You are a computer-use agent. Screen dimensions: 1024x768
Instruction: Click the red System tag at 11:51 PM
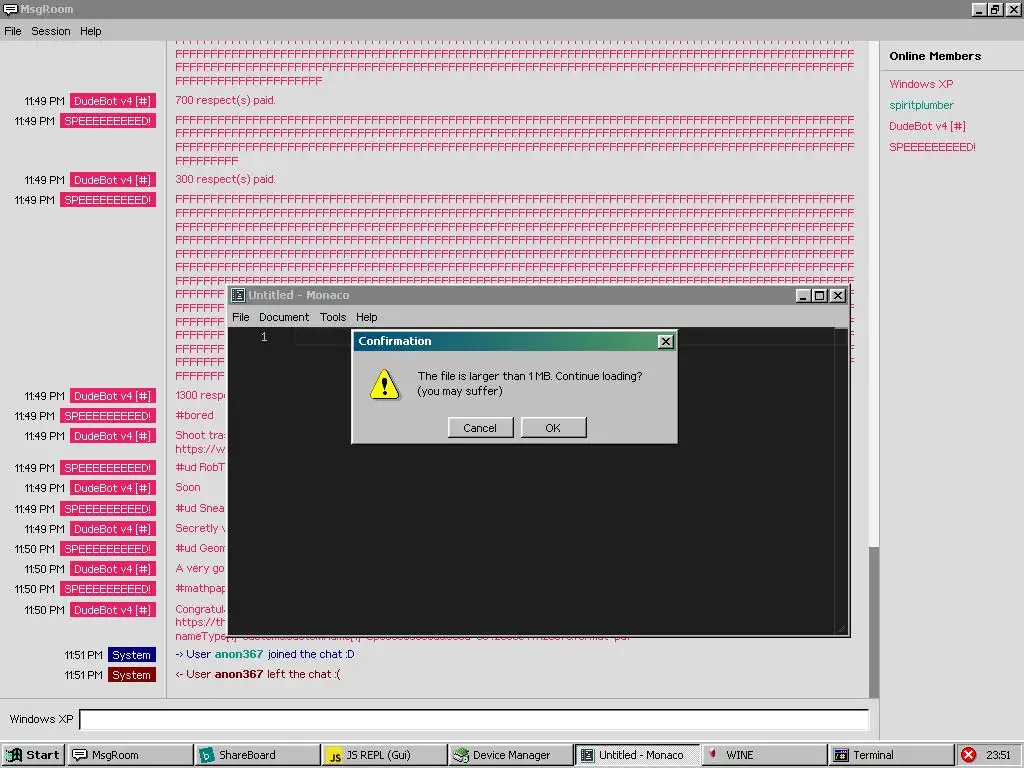click(131, 675)
